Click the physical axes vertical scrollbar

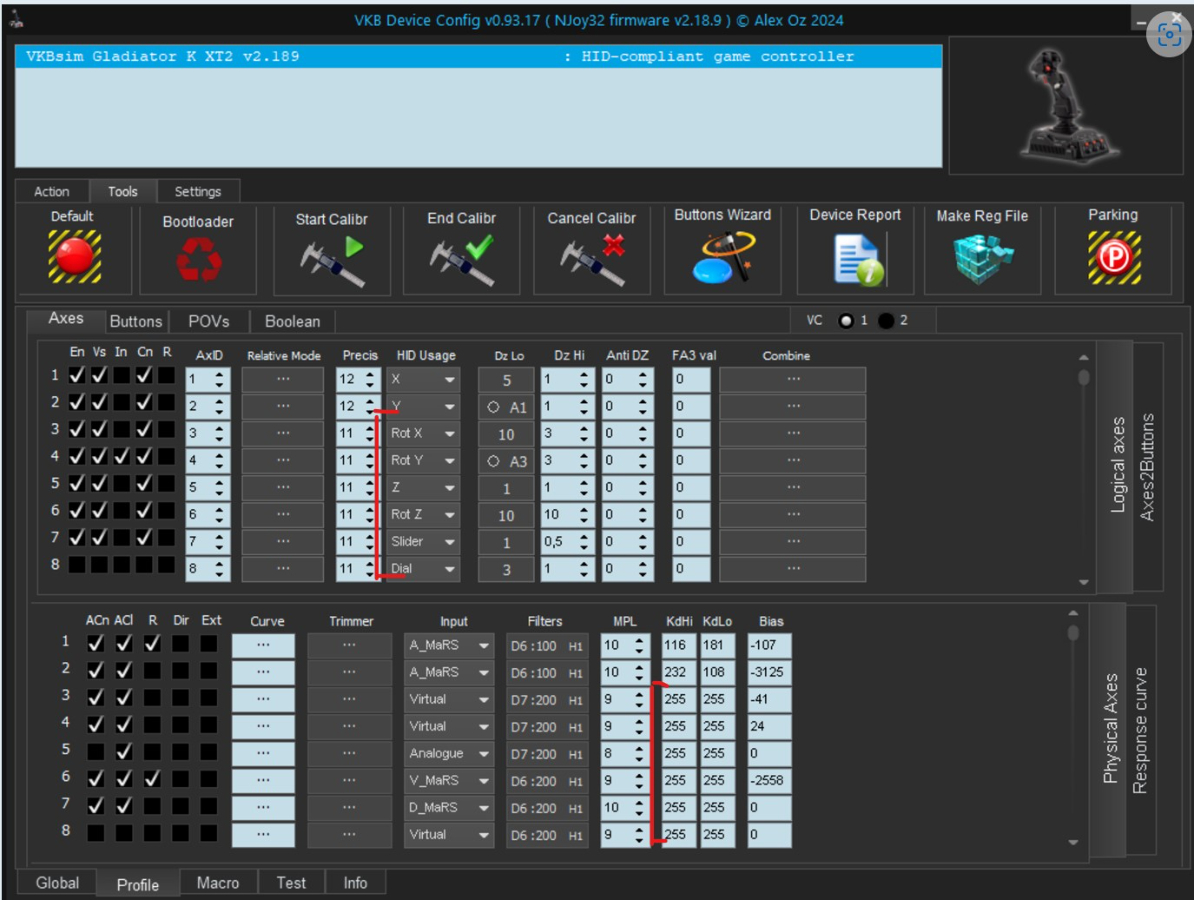(x=1073, y=728)
